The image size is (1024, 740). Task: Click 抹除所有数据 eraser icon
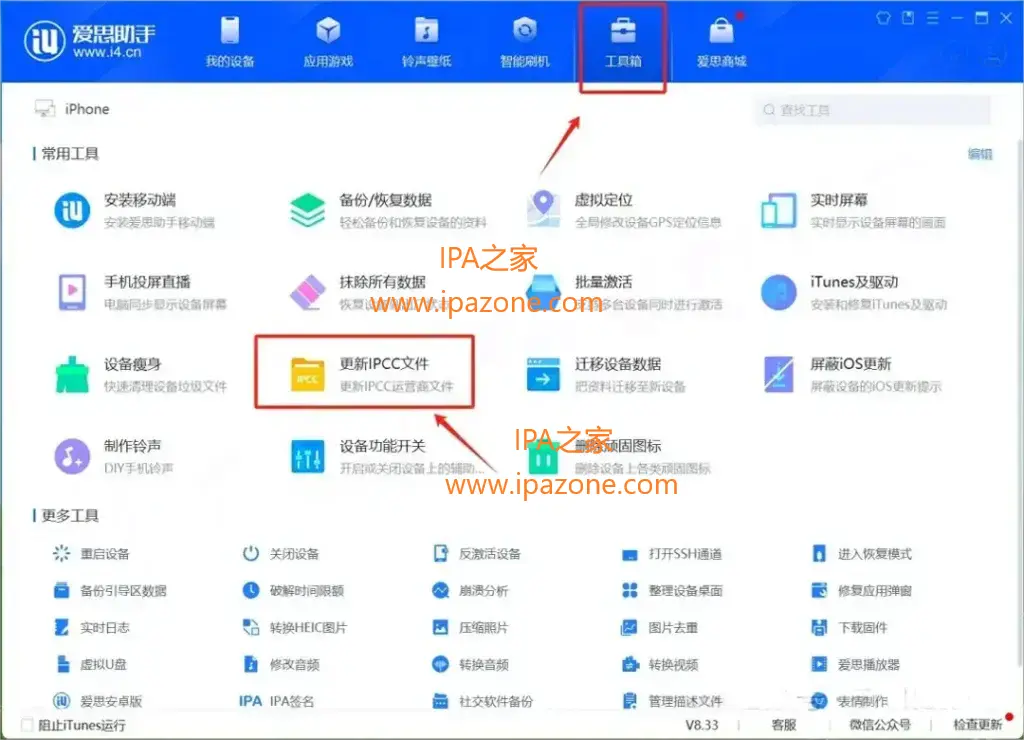[308, 292]
